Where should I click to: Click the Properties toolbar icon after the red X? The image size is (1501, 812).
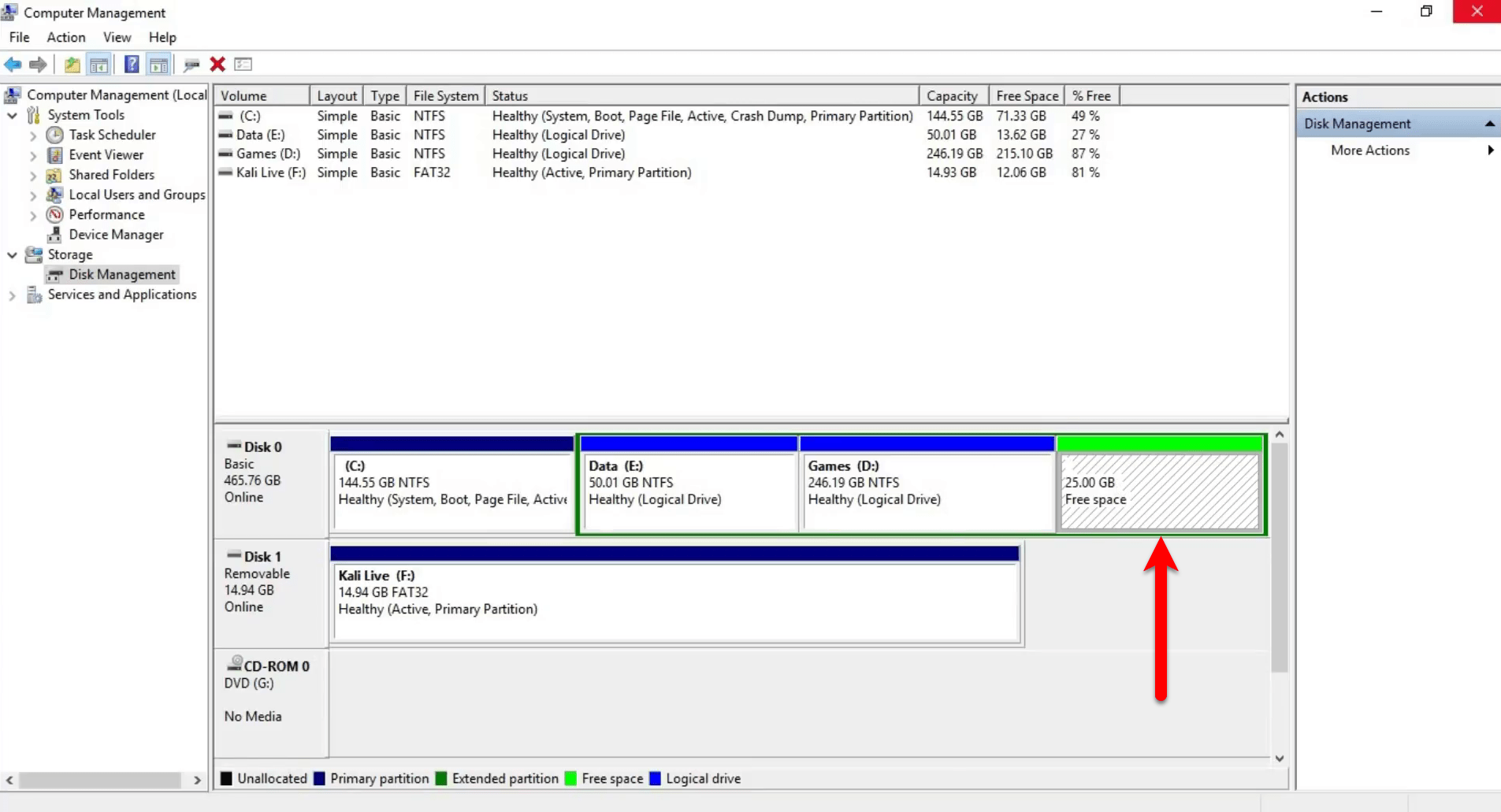pyautogui.click(x=243, y=65)
